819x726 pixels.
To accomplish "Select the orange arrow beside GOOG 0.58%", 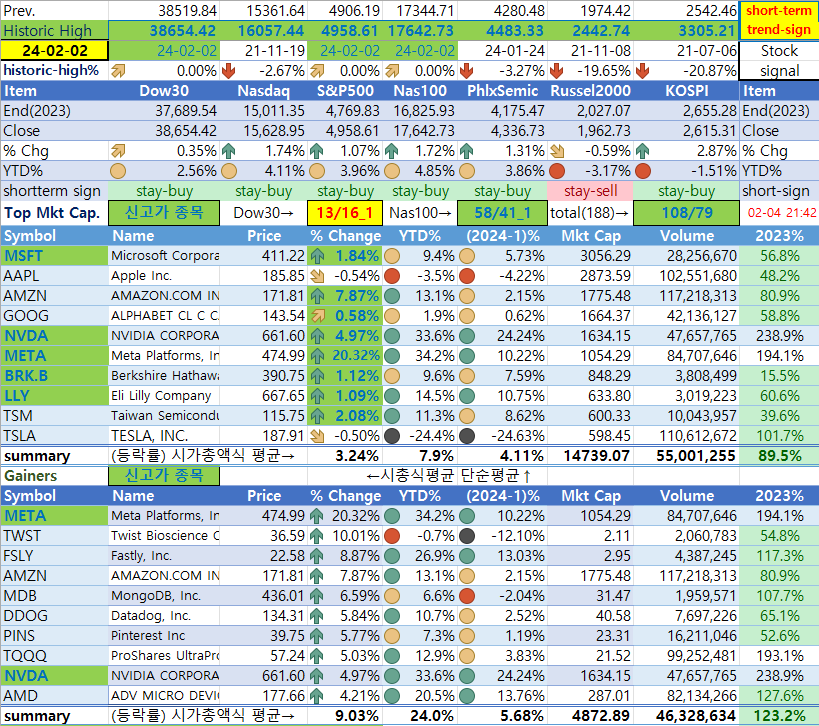I will pyautogui.click(x=317, y=316).
